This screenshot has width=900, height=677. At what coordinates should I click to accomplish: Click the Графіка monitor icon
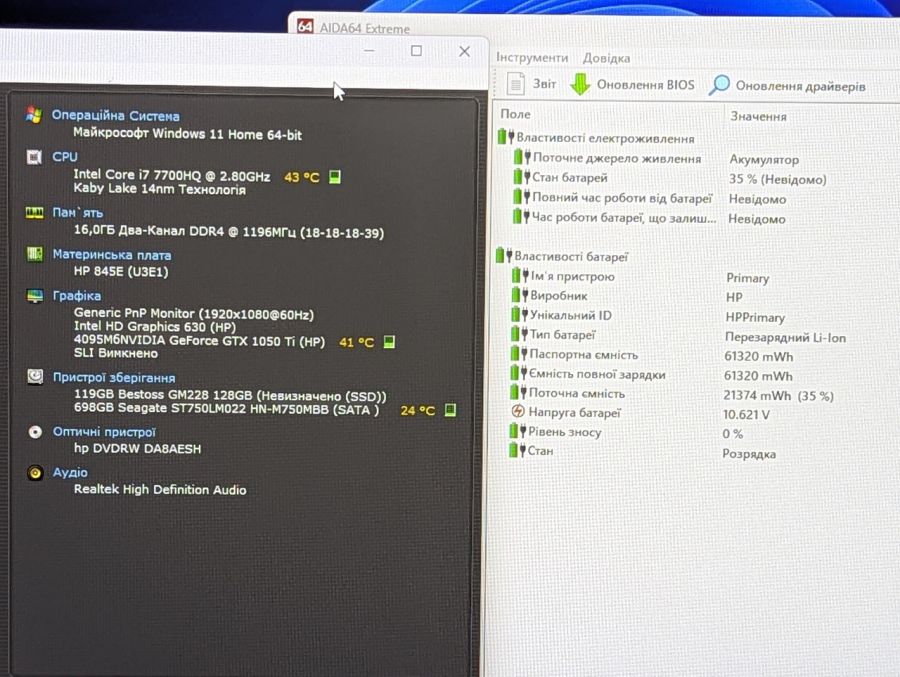(x=35, y=296)
